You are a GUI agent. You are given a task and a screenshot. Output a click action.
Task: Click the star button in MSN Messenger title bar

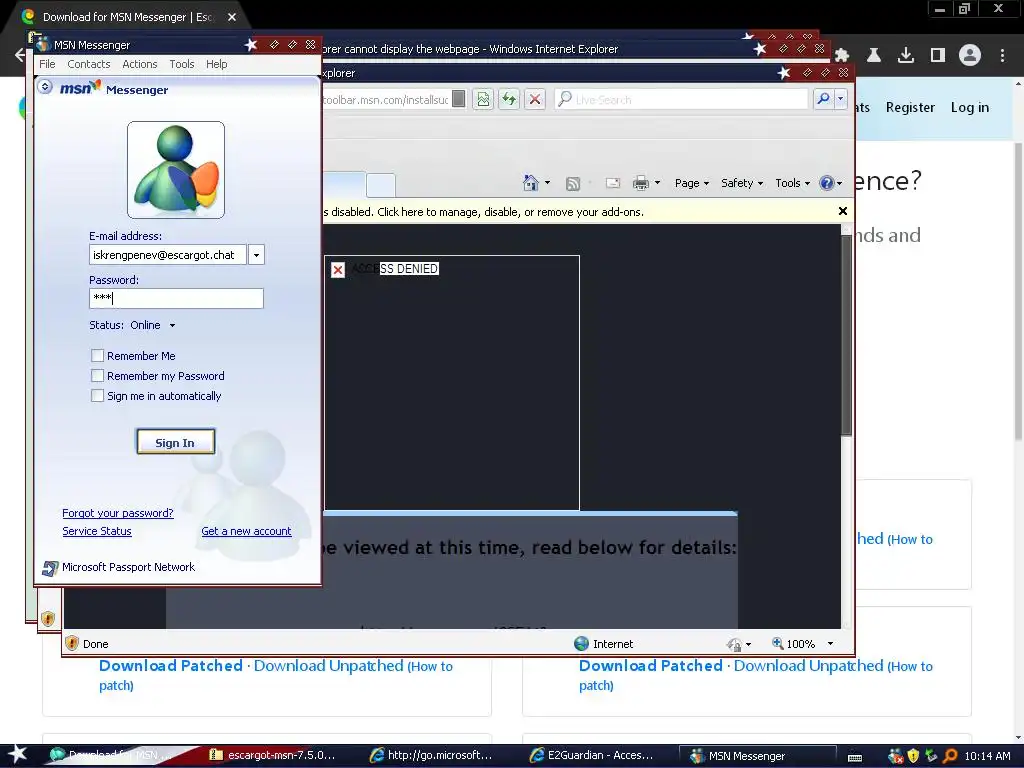[251, 44]
